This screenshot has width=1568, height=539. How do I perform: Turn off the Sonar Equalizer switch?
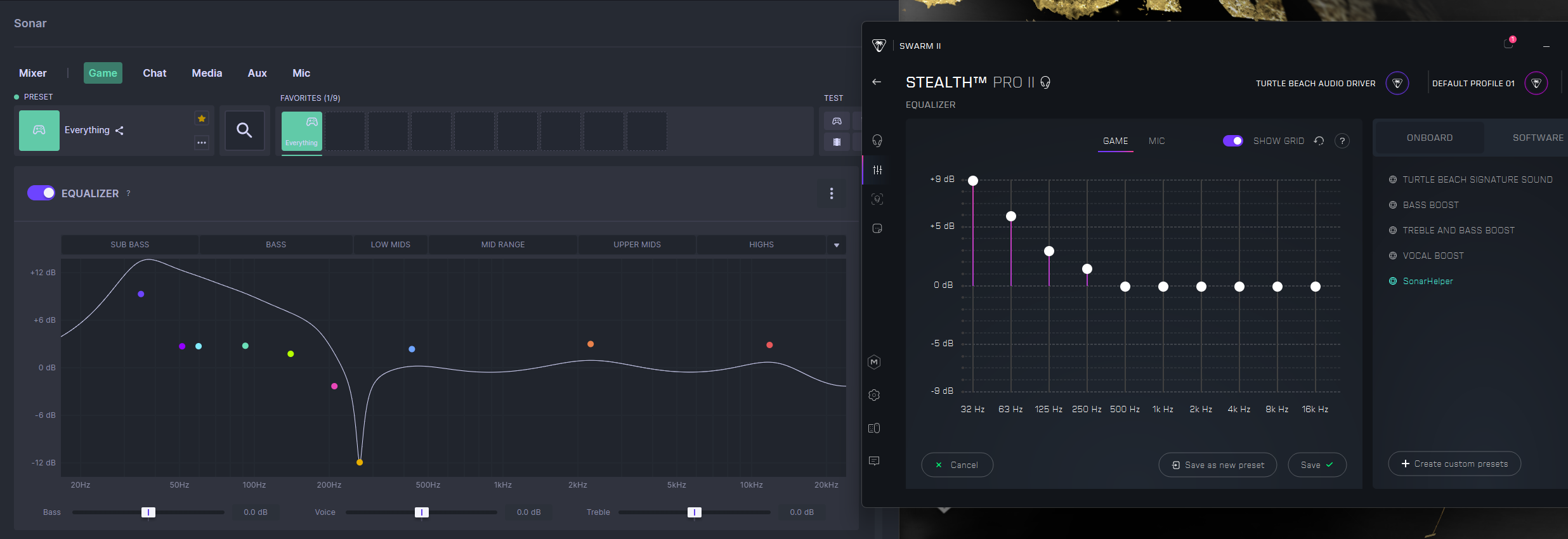[41, 193]
